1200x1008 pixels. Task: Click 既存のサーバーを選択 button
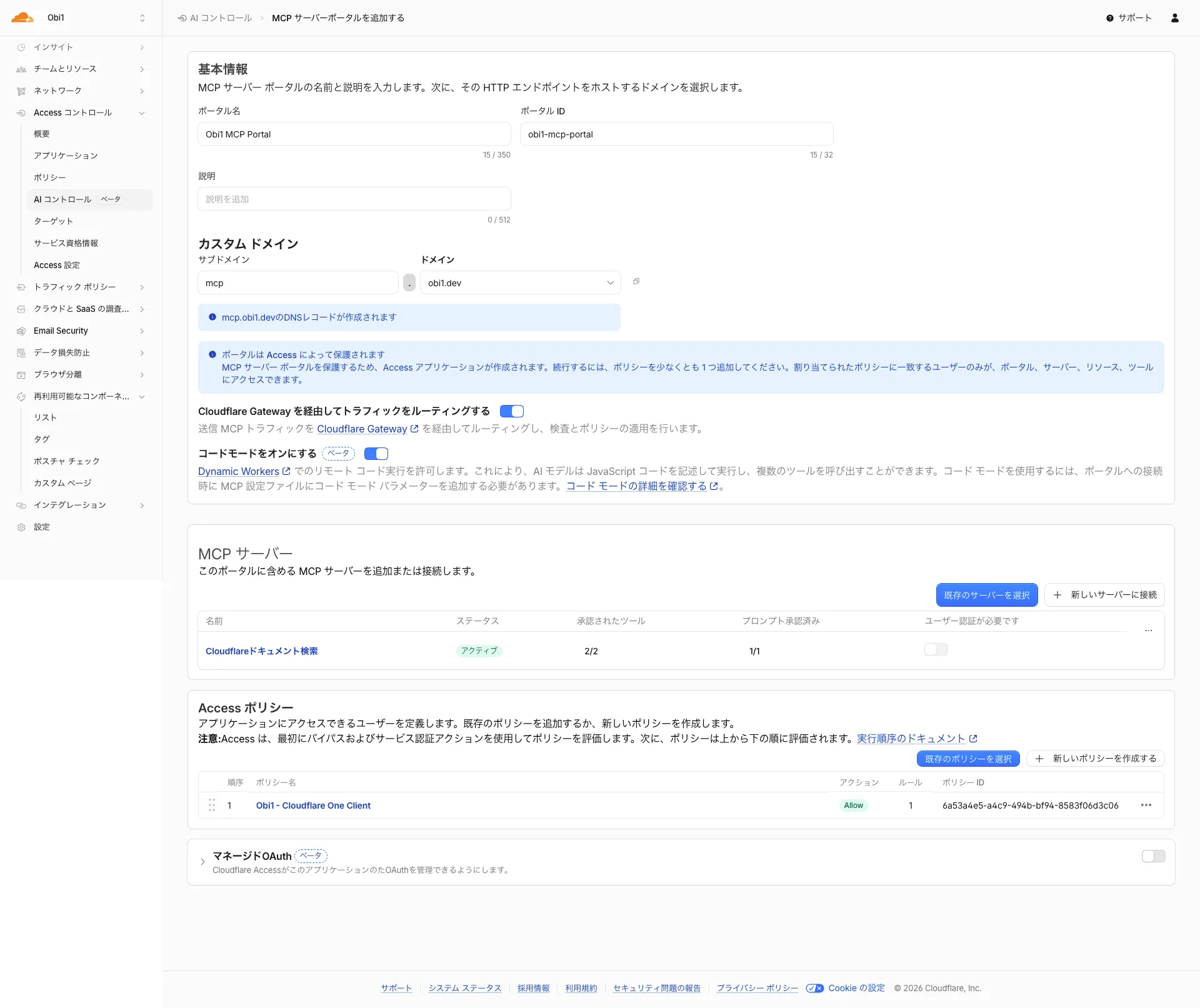[987, 595]
